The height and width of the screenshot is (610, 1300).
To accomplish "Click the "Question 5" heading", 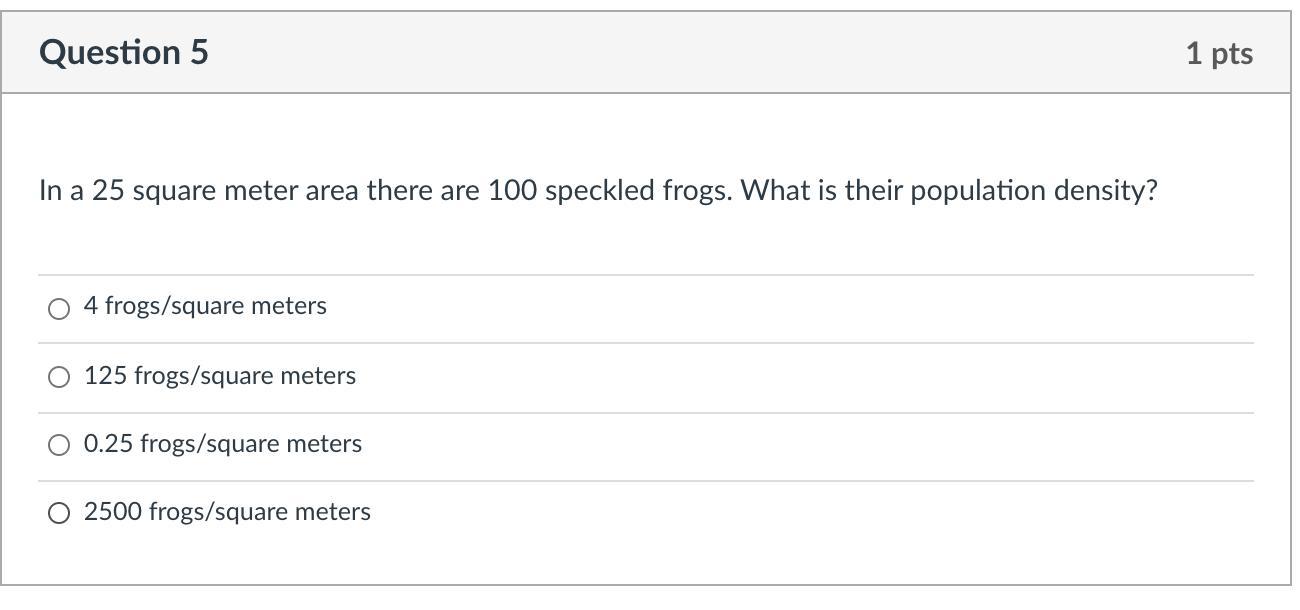I will 124,52.
